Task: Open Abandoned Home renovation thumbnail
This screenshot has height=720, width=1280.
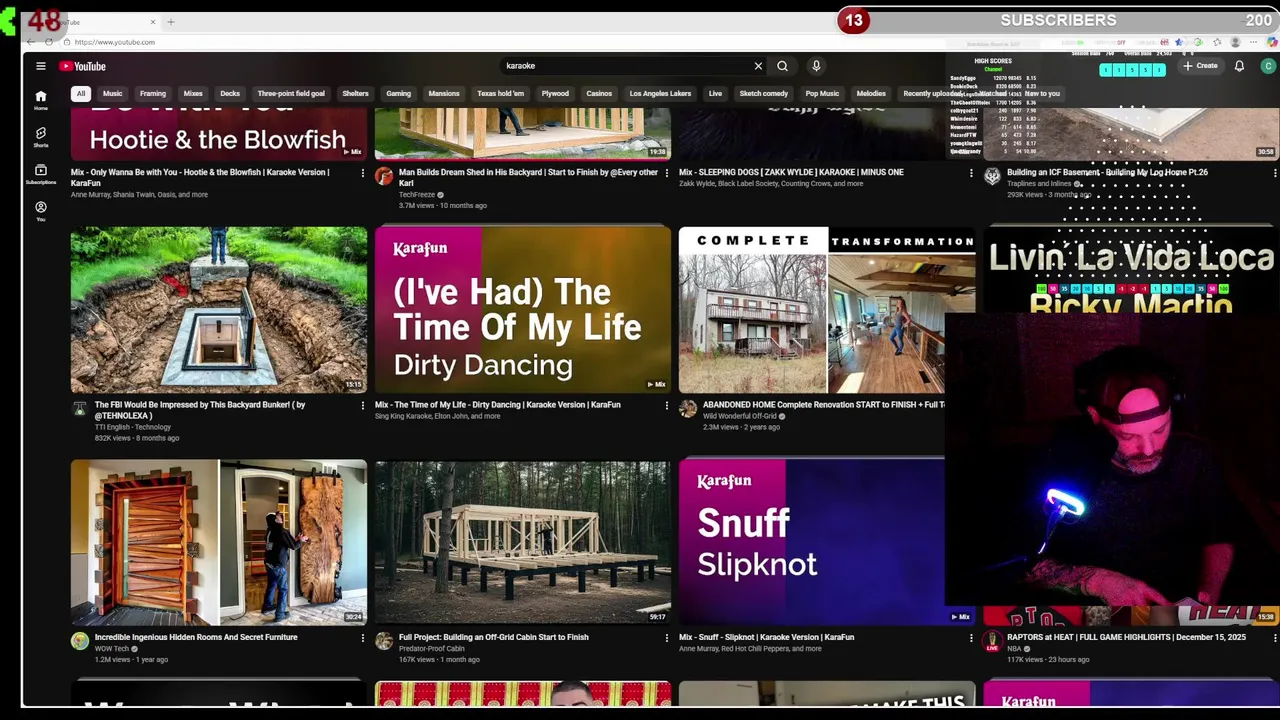Action: coord(812,310)
